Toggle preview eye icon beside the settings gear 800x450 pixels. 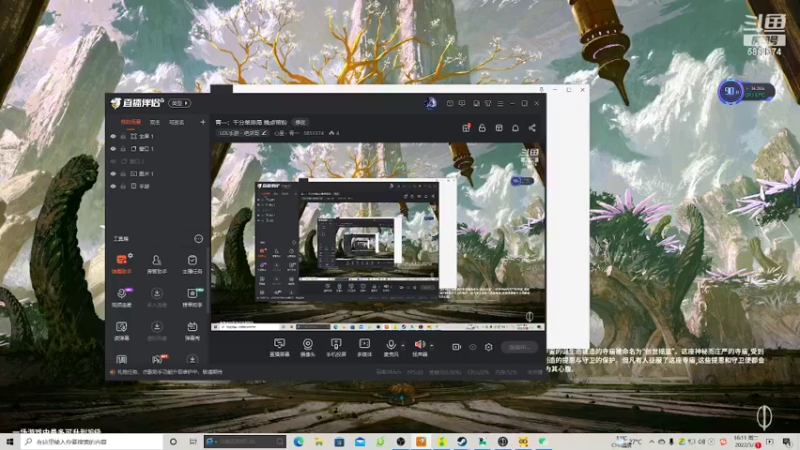click(472, 347)
